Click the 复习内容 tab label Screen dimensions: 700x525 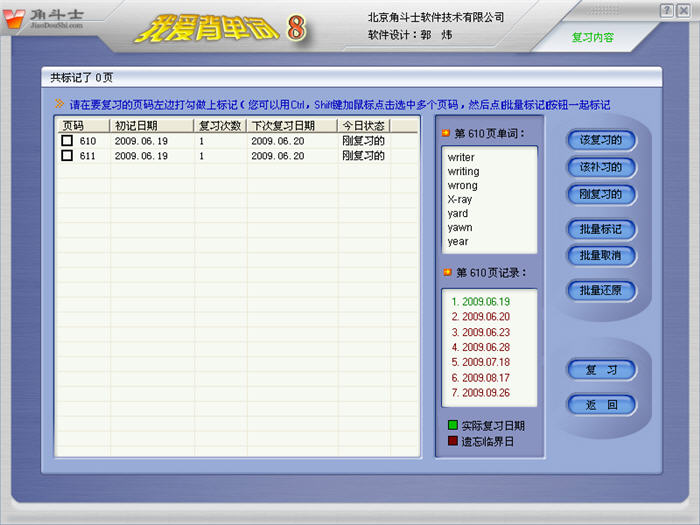[593, 38]
